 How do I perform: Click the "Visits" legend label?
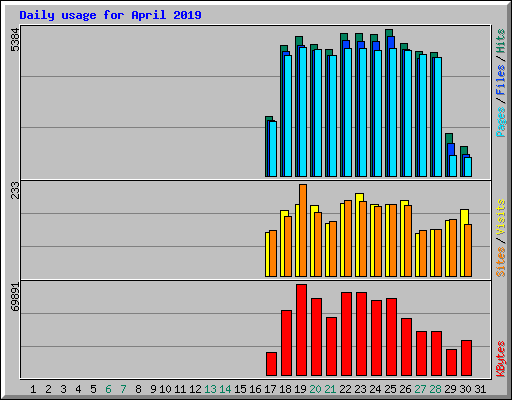click(500, 218)
